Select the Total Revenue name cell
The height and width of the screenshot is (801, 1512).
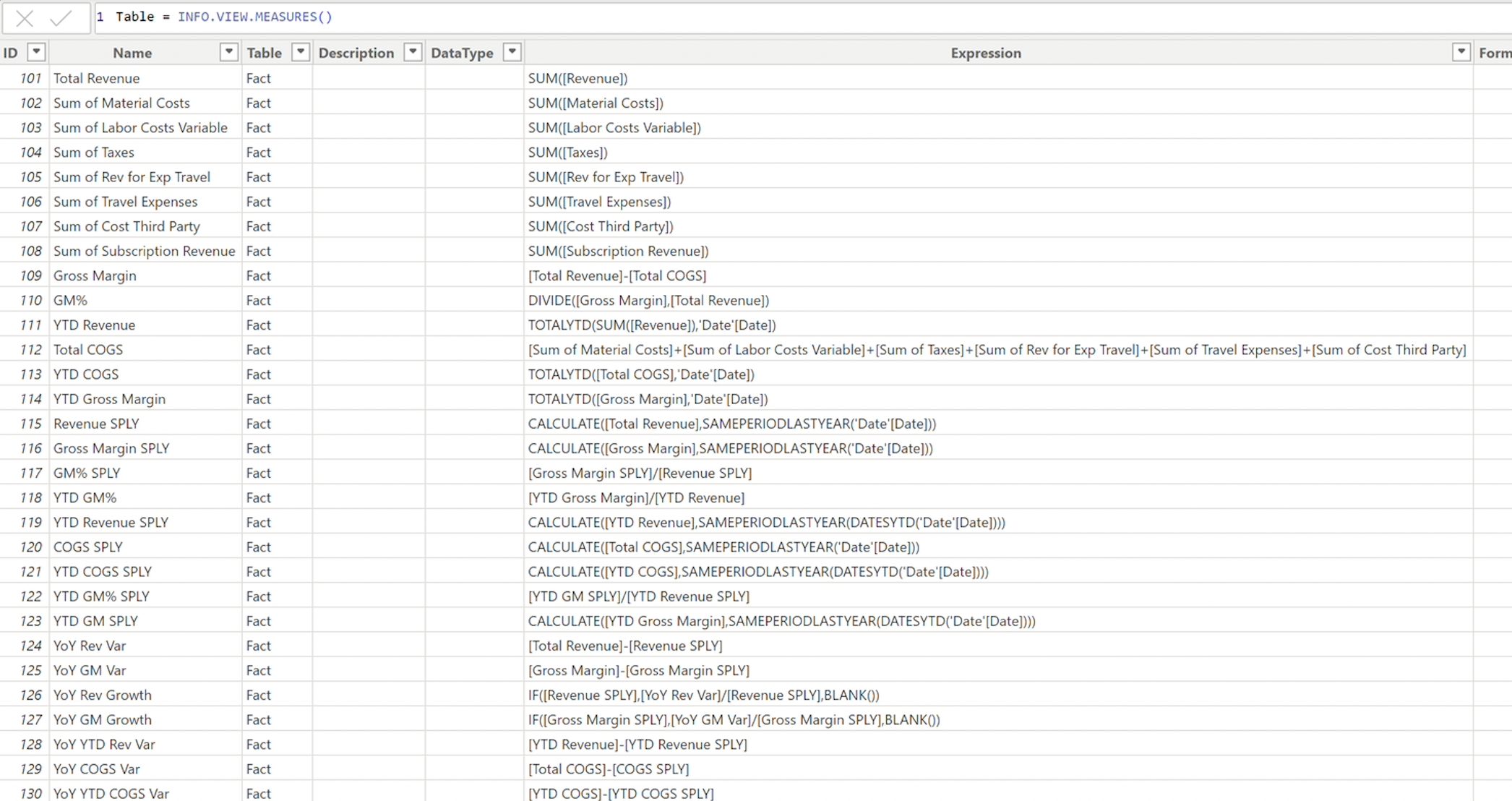pos(97,78)
